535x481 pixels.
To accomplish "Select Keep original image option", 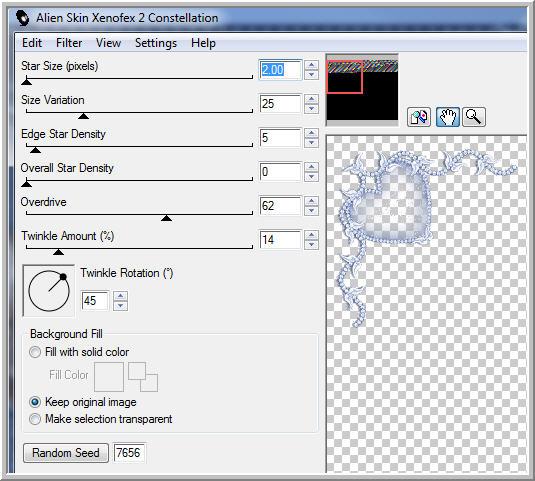I will [x=35, y=402].
